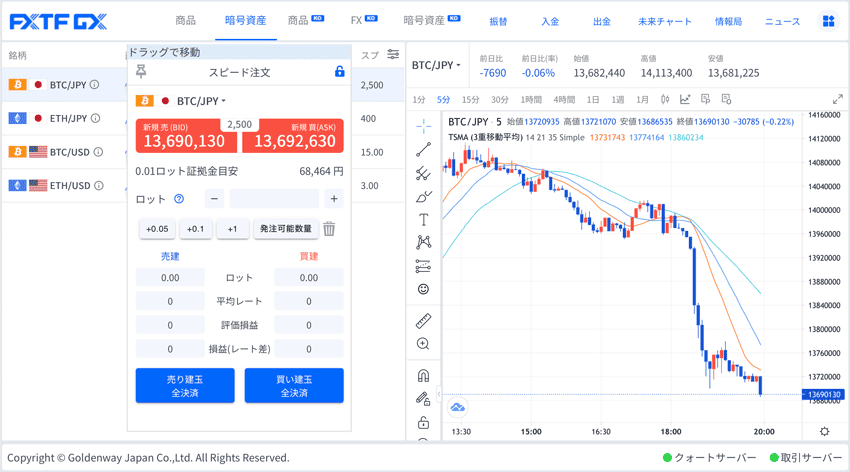Screen dimensions: 850x472
Task: Click the info icon next to BTC/USD row
Action: click(x=98, y=152)
